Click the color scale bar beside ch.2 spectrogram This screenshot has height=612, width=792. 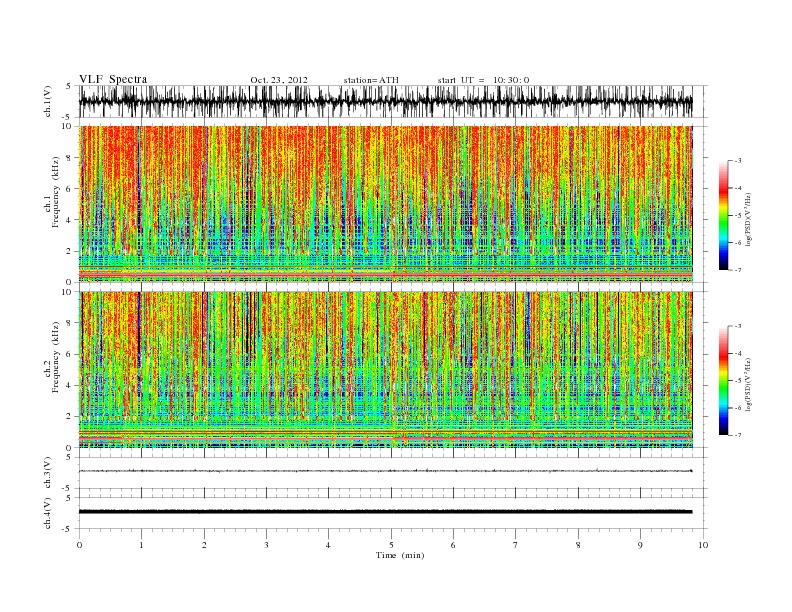point(723,381)
